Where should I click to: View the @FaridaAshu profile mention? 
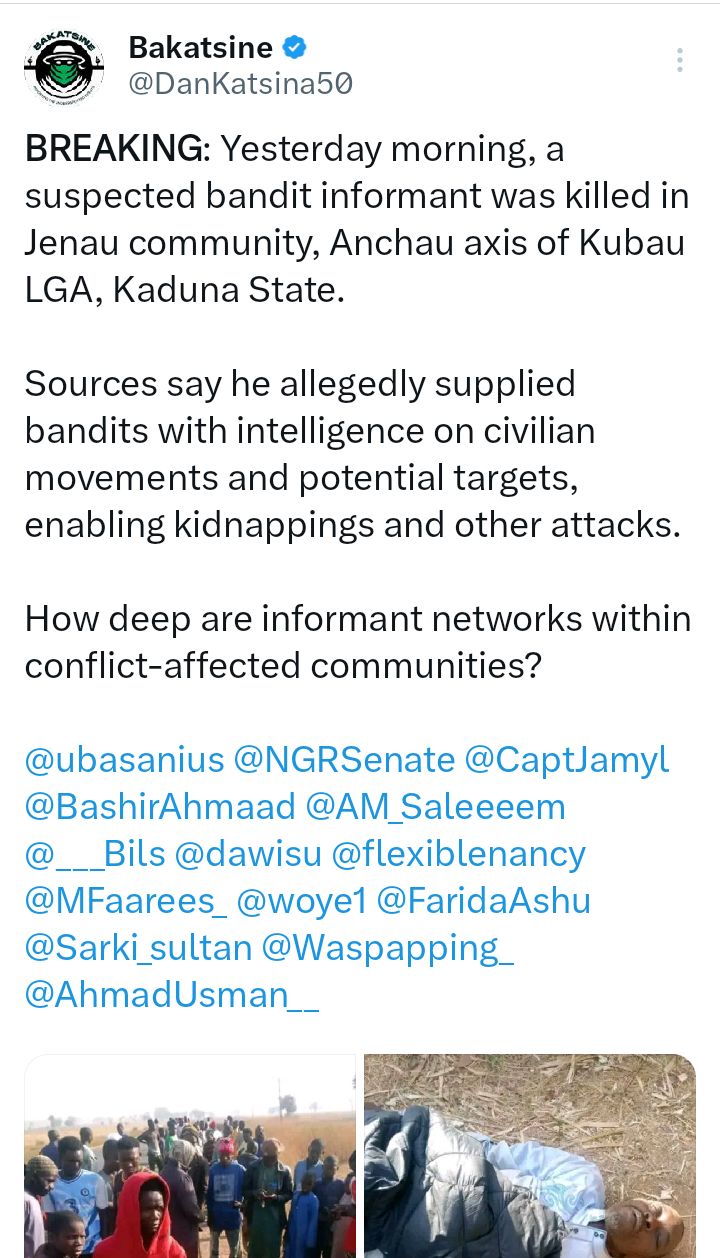(x=484, y=901)
